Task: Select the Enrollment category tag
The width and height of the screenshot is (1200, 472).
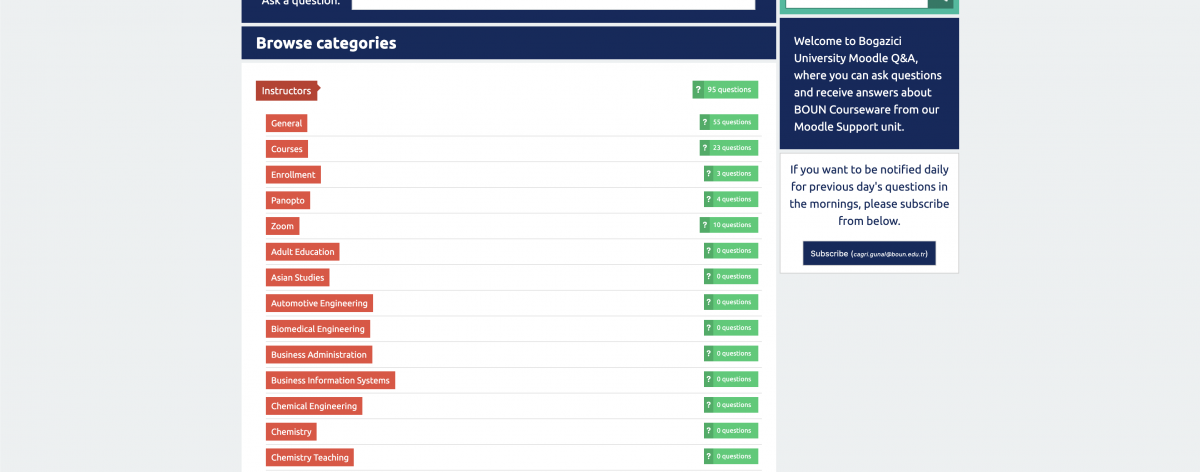Action: pyautogui.click(x=293, y=175)
